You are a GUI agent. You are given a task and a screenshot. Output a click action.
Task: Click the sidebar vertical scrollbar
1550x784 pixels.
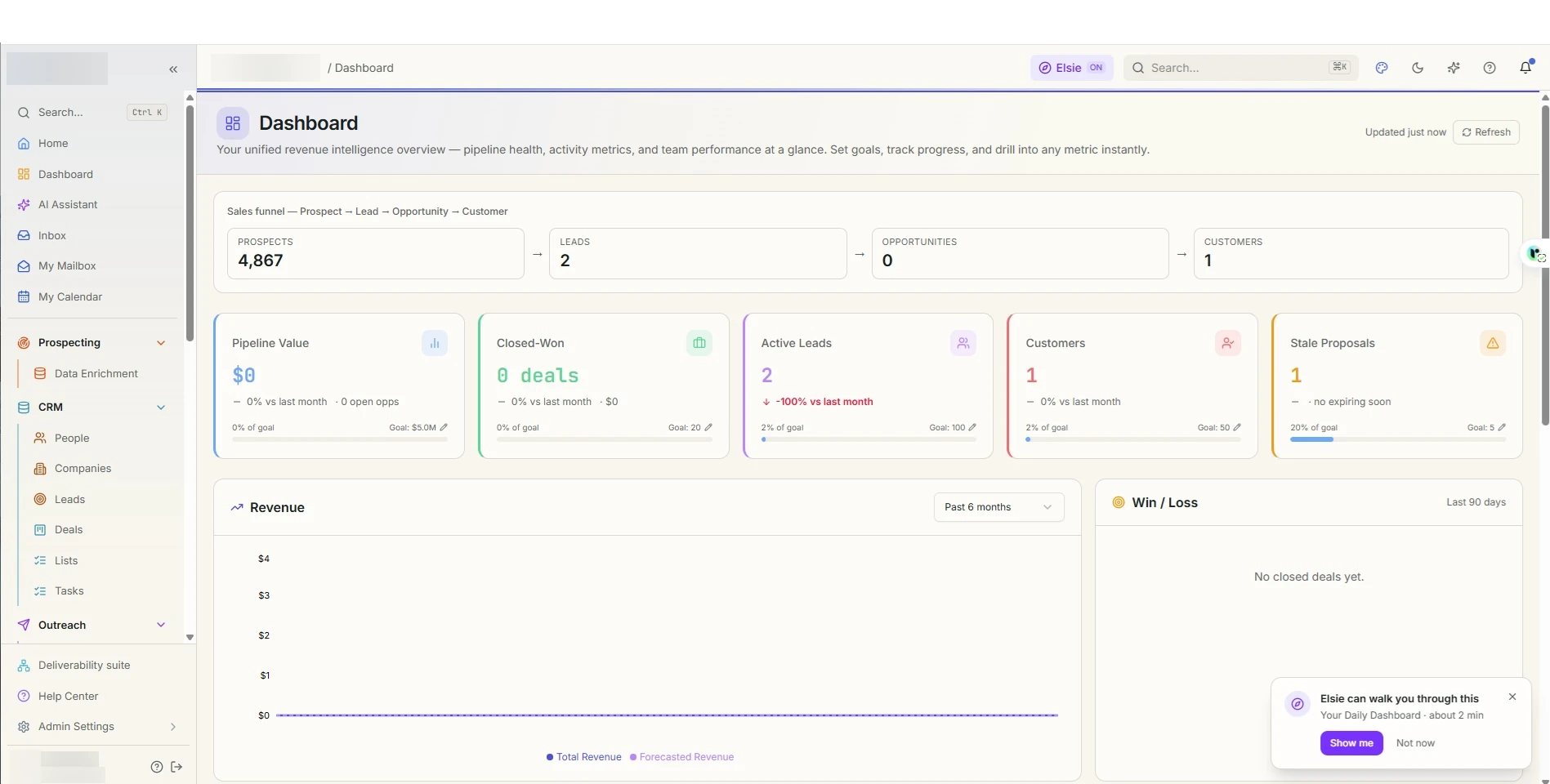[x=190, y=222]
